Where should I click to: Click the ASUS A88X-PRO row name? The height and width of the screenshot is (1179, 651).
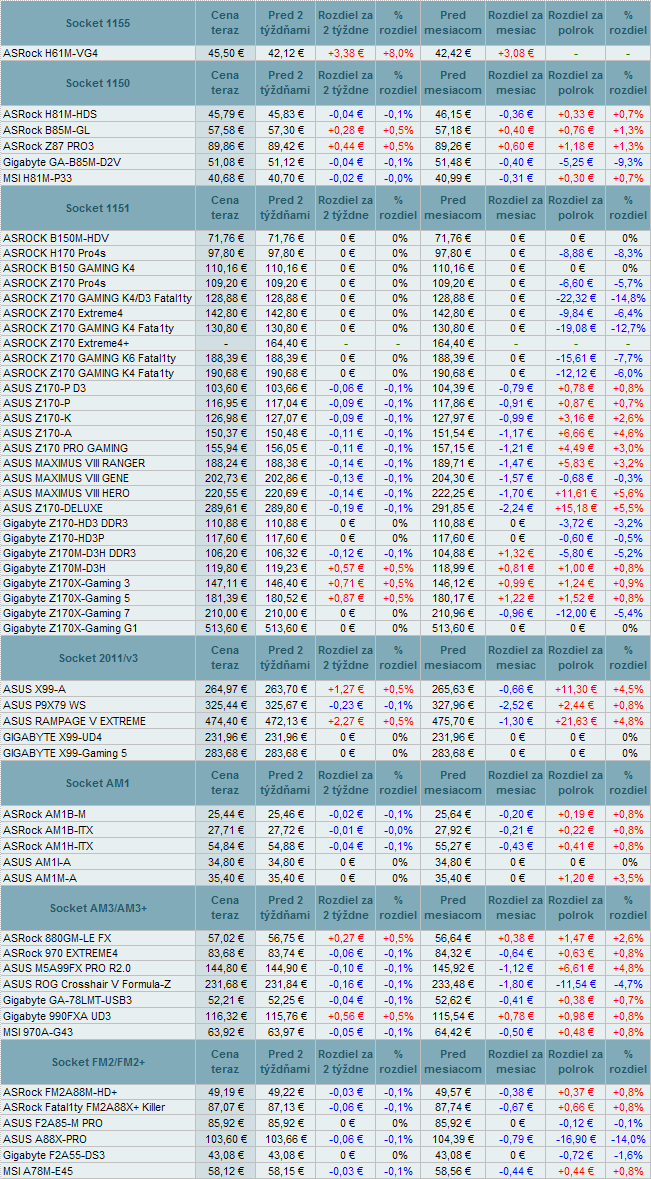45,1138
